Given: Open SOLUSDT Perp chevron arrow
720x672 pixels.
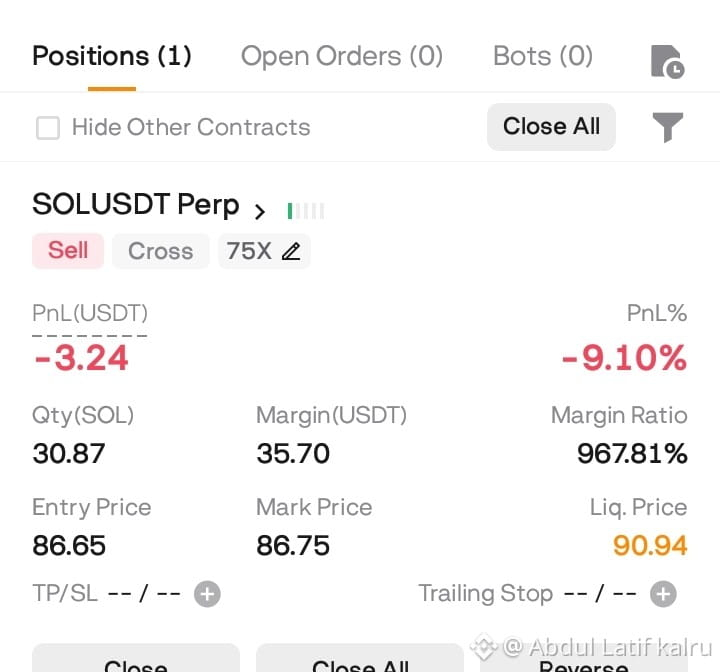Looking at the screenshot, I should (x=259, y=211).
